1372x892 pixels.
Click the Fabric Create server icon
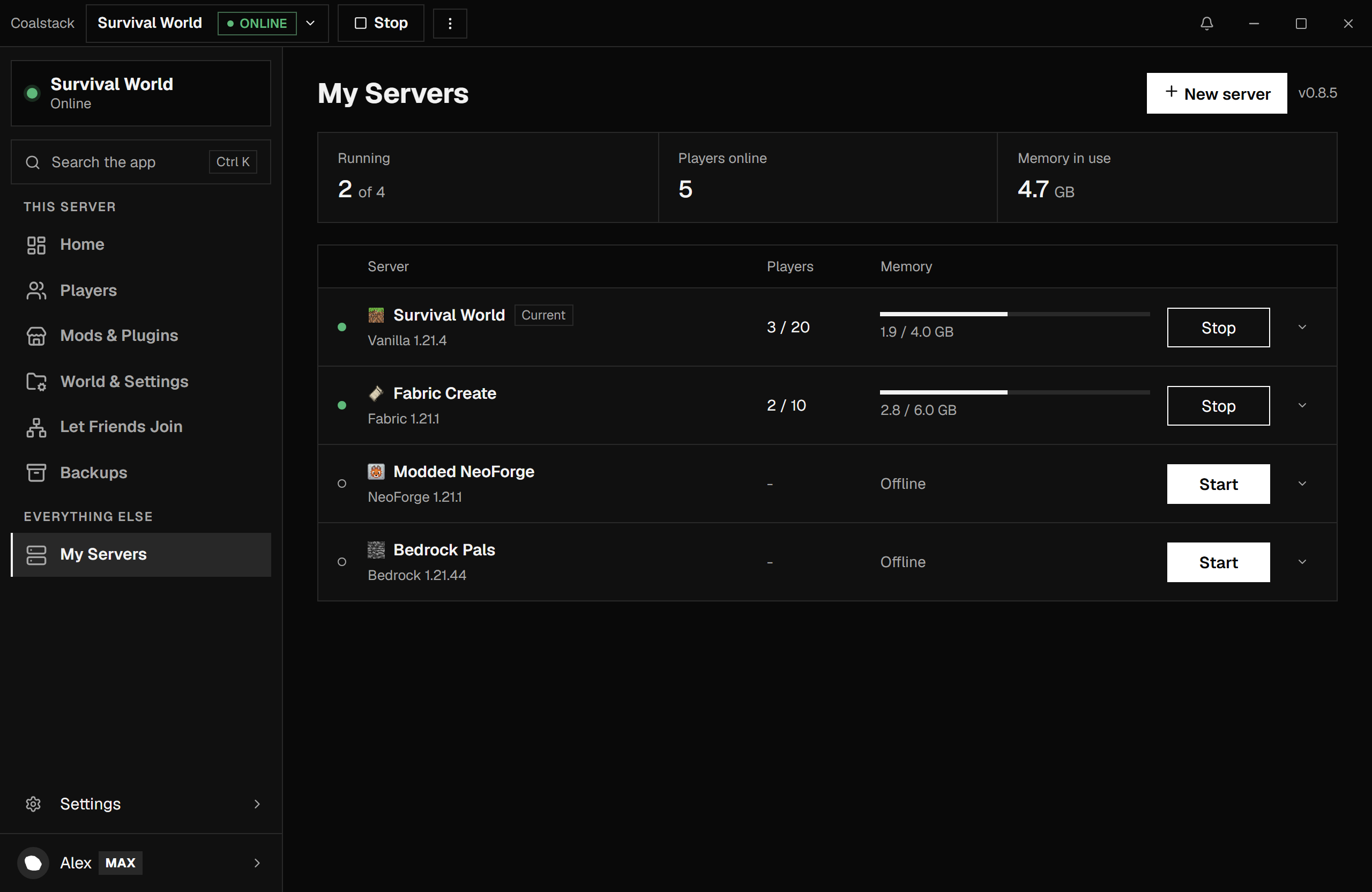pyautogui.click(x=376, y=393)
